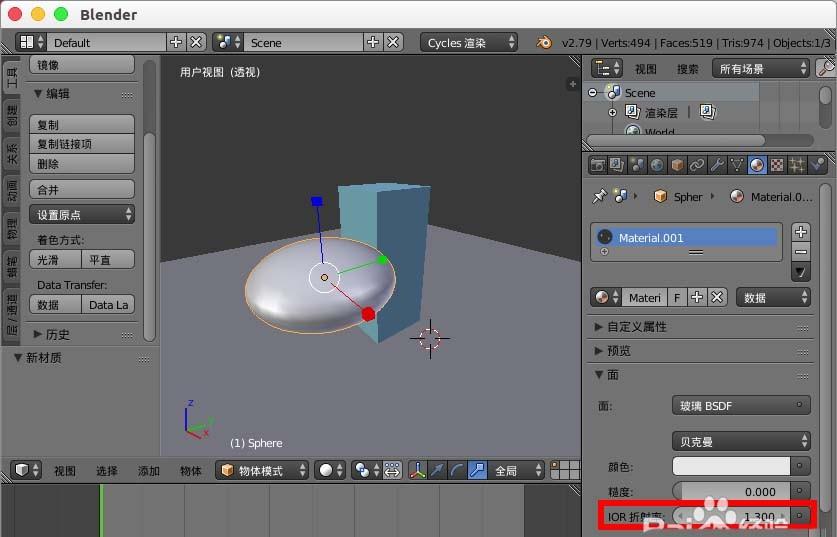Select first visible layer button
This screenshot has height=537, width=837.
555,465
